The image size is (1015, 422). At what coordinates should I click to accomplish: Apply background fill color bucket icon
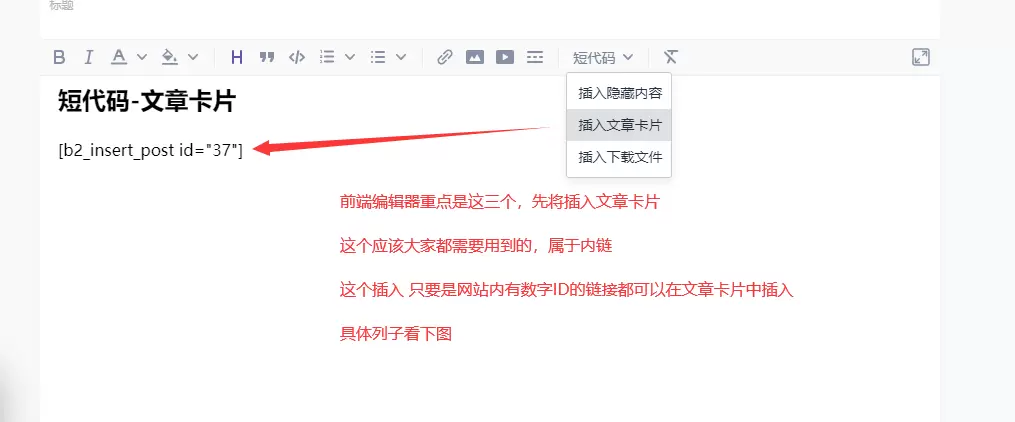pos(170,57)
